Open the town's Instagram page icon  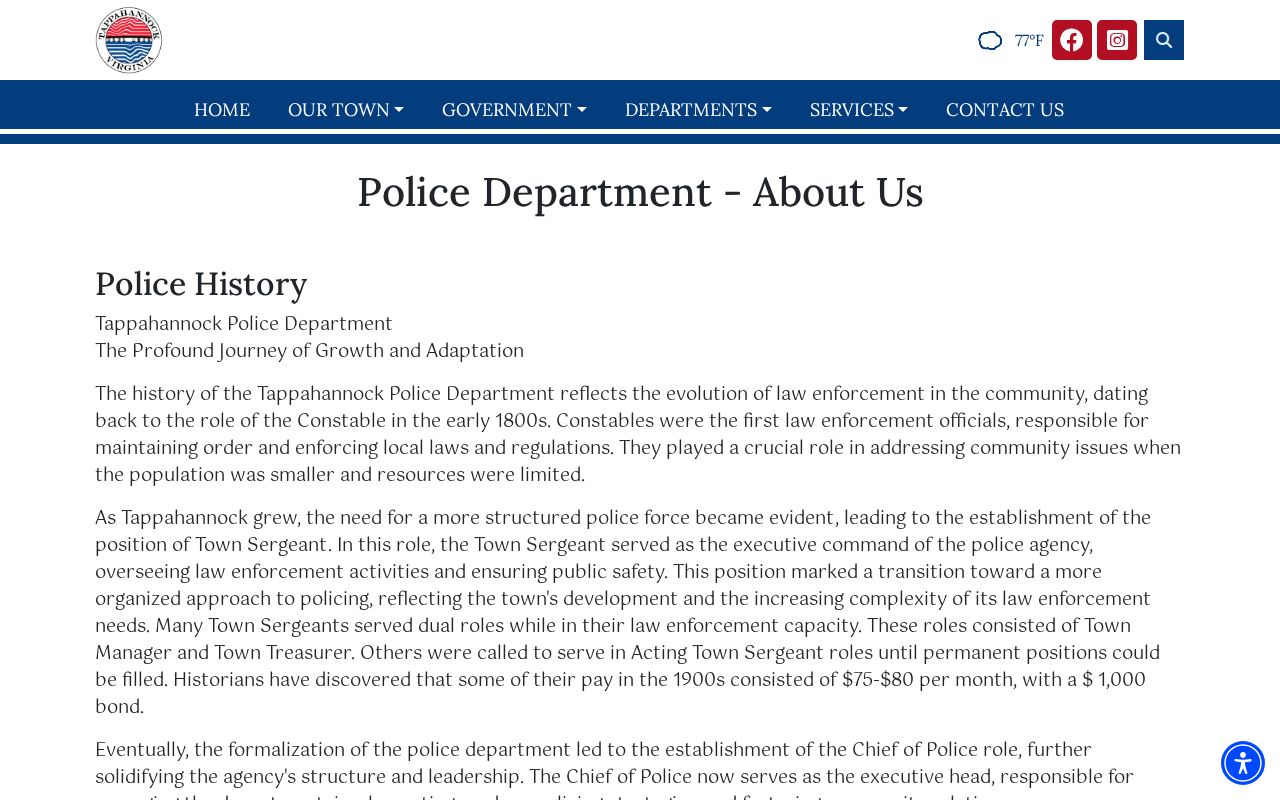tap(1117, 40)
